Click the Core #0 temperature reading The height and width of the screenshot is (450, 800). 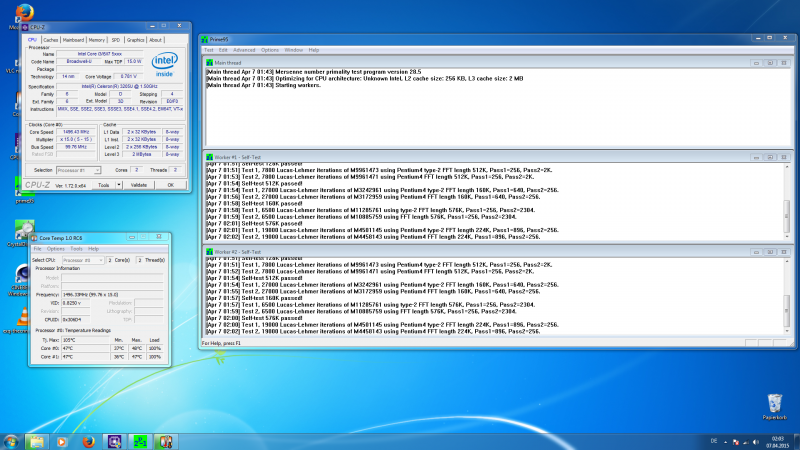click(x=85, y=348)
